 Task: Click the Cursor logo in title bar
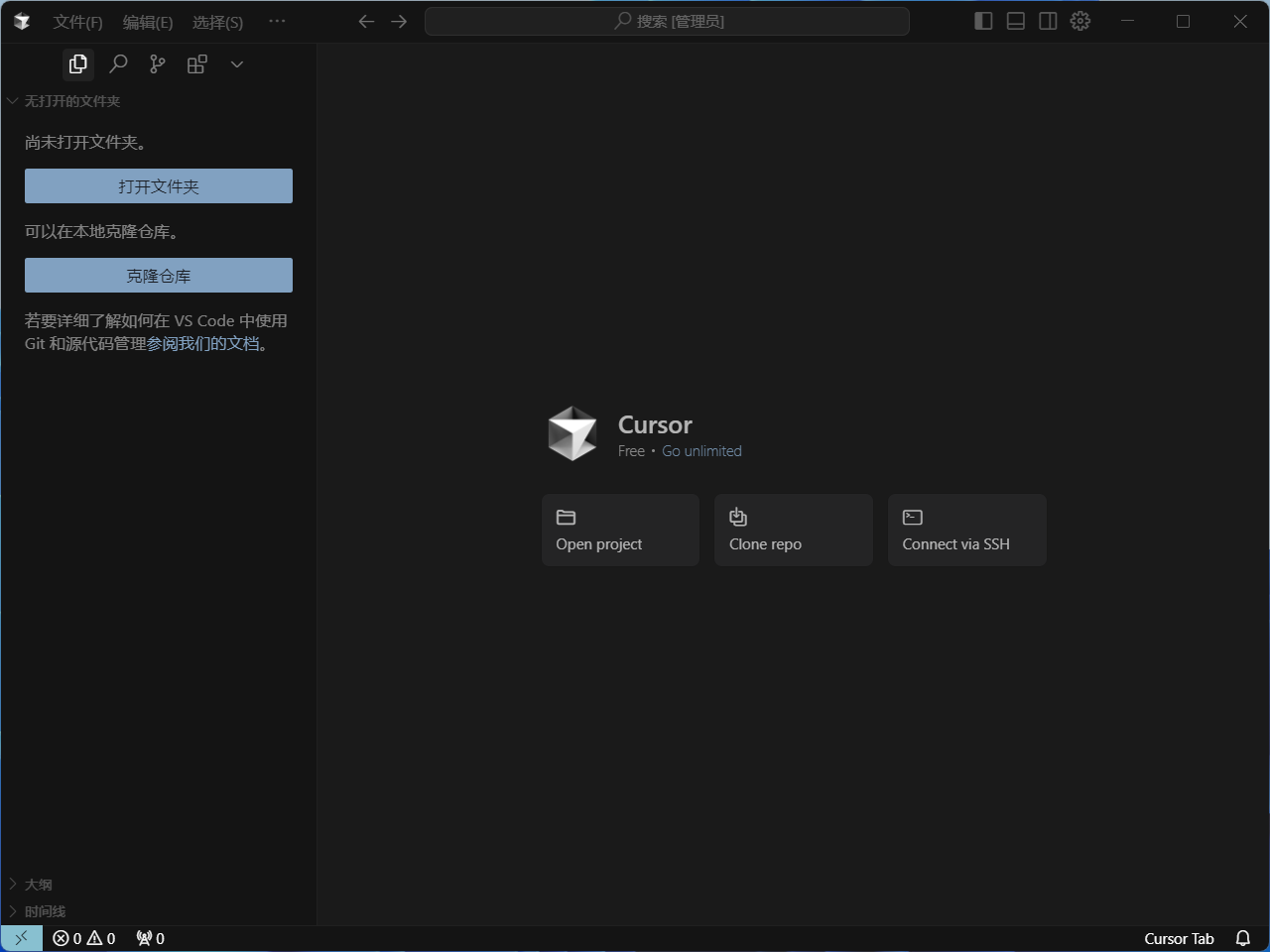pyautogui.click(x=22, y=21)
